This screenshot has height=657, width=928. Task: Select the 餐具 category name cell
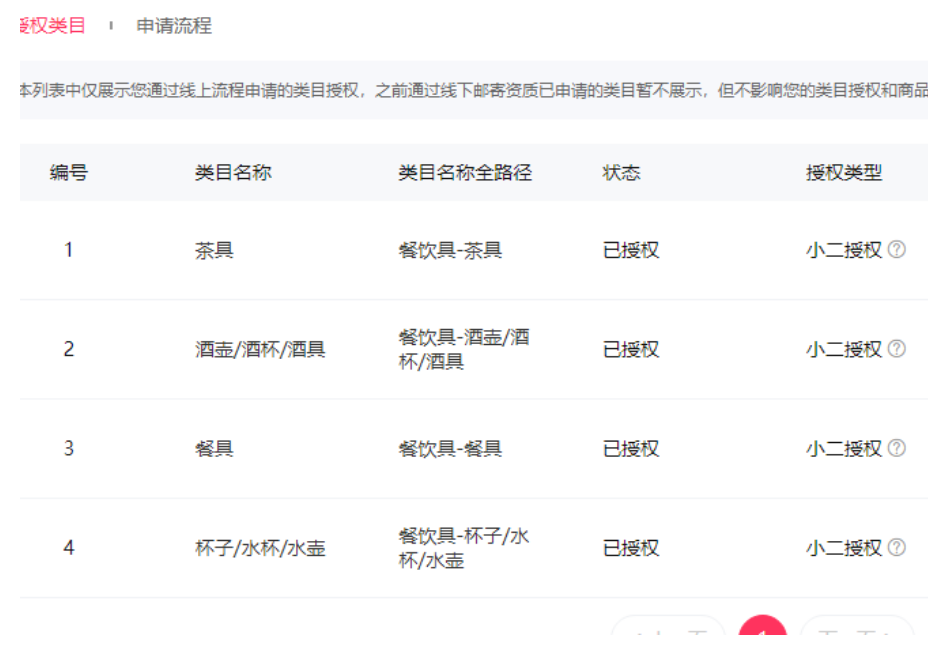[x=214, y=449]
